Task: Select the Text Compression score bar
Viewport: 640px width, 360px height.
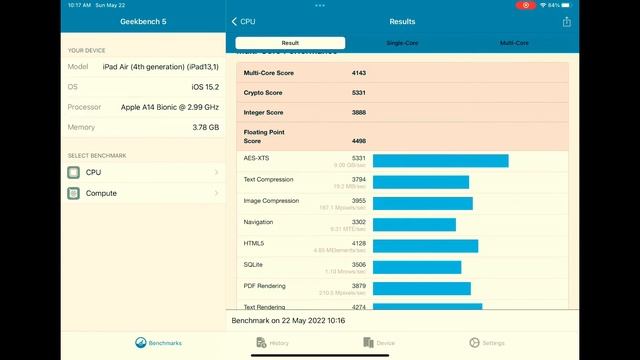Action: [x=421, y=182]
